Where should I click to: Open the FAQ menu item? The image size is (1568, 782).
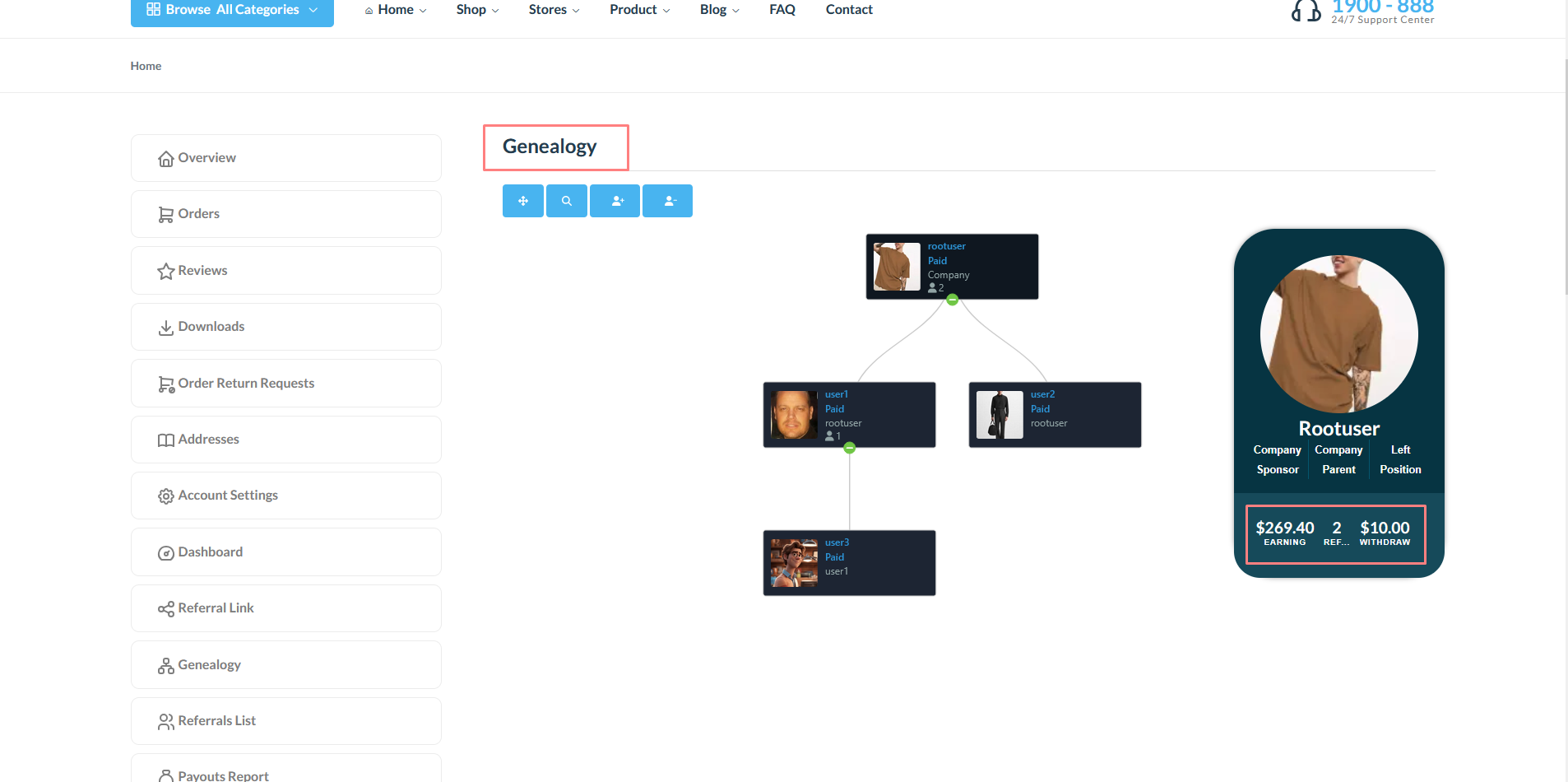point(781,9)
